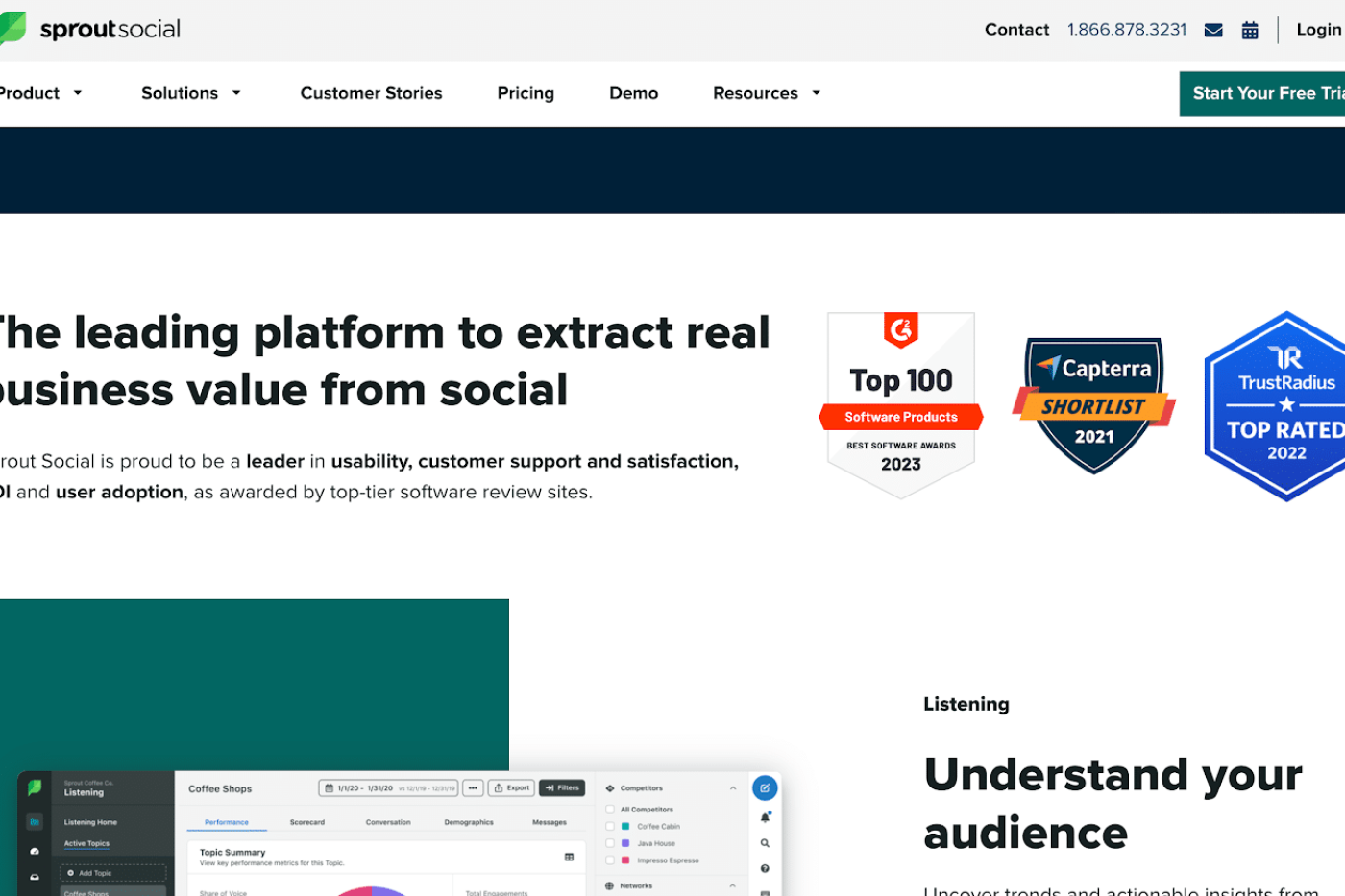Viewport: 1345px width, 896px height.
Task: Enable the Coffee Cabin competitor checkbox
Action: 610,827
